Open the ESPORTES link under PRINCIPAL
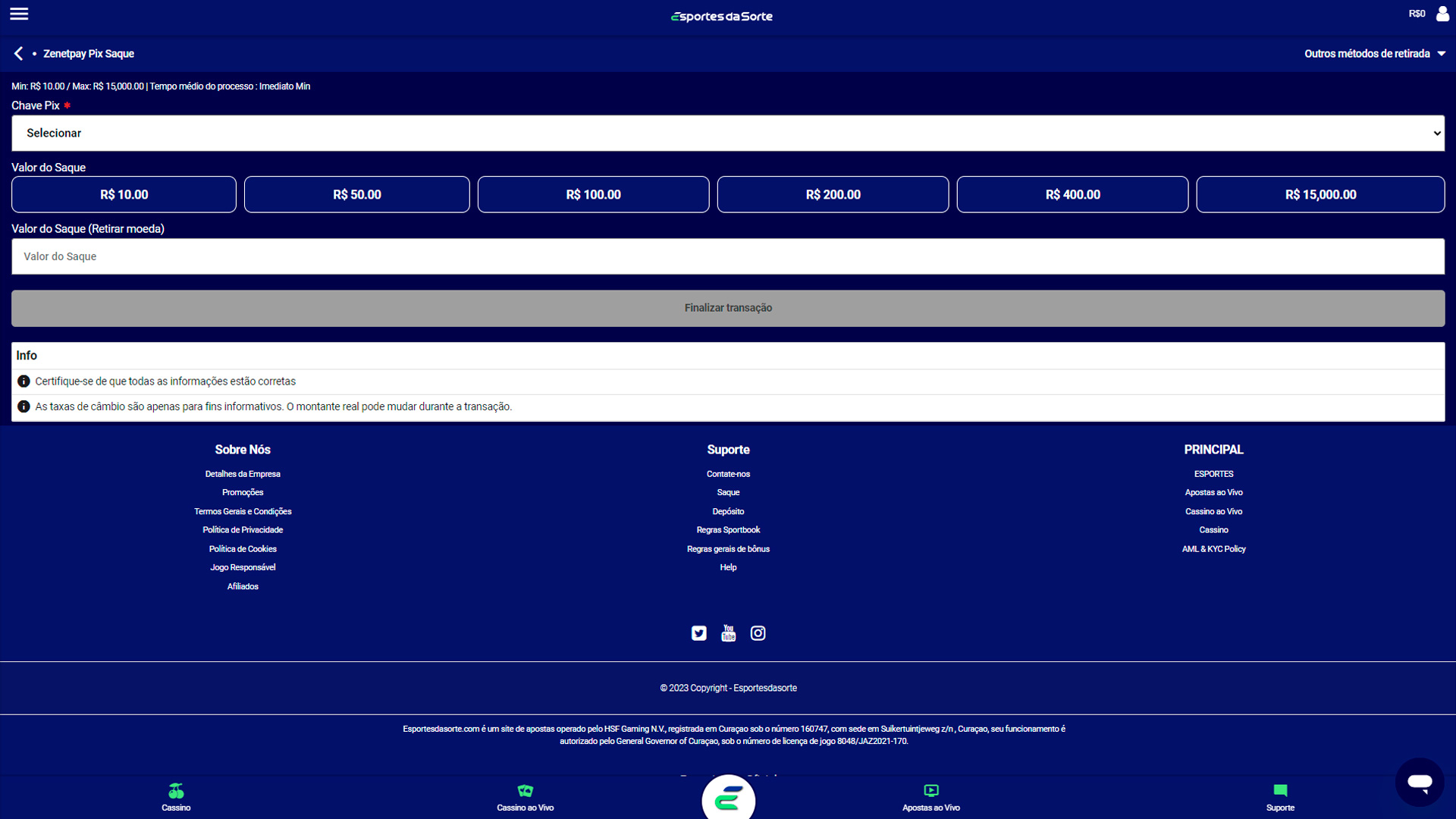This screenshot has width=1456, height=819. (x=1213, y=474)
